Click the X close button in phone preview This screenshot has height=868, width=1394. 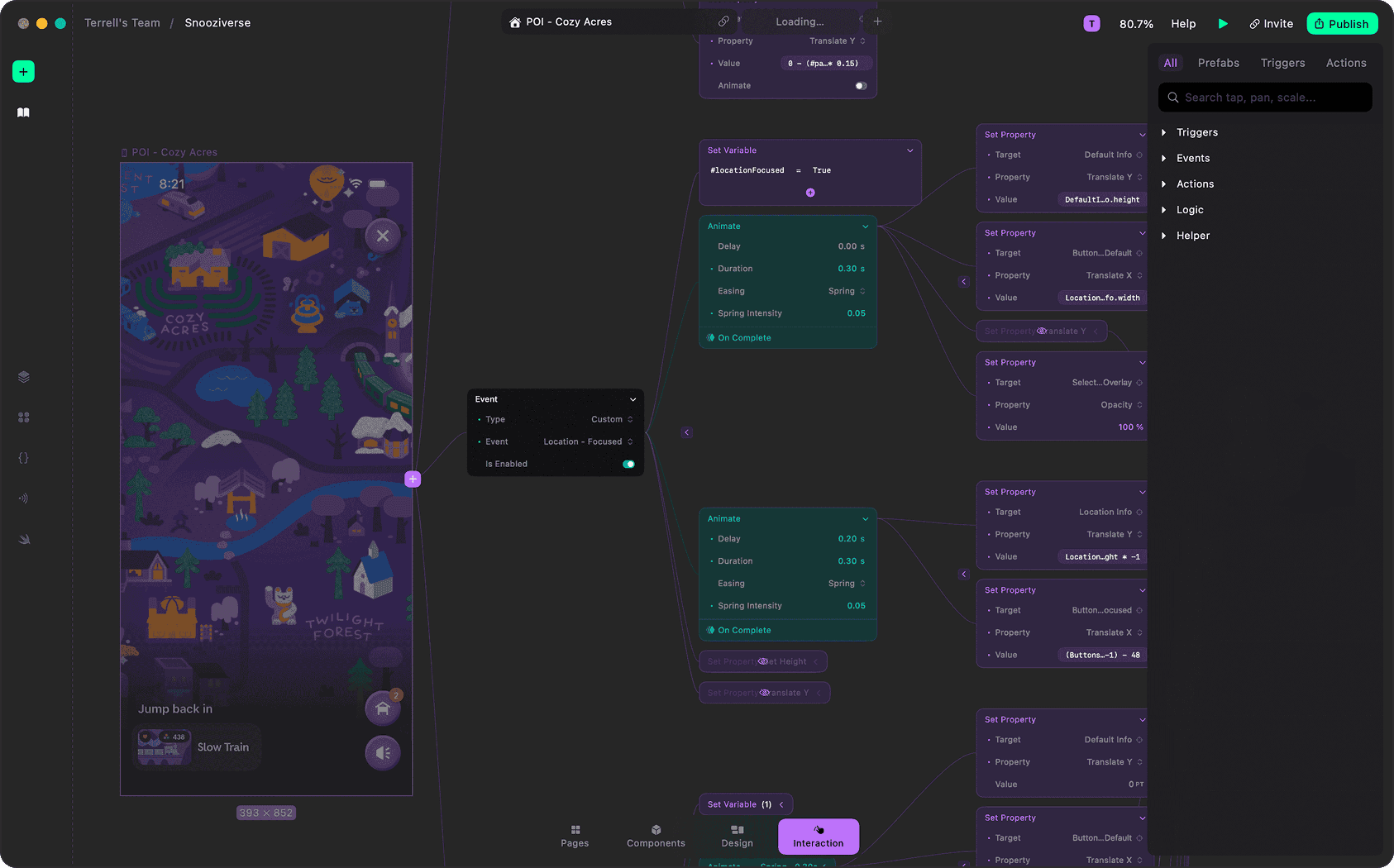click(383, 236)
